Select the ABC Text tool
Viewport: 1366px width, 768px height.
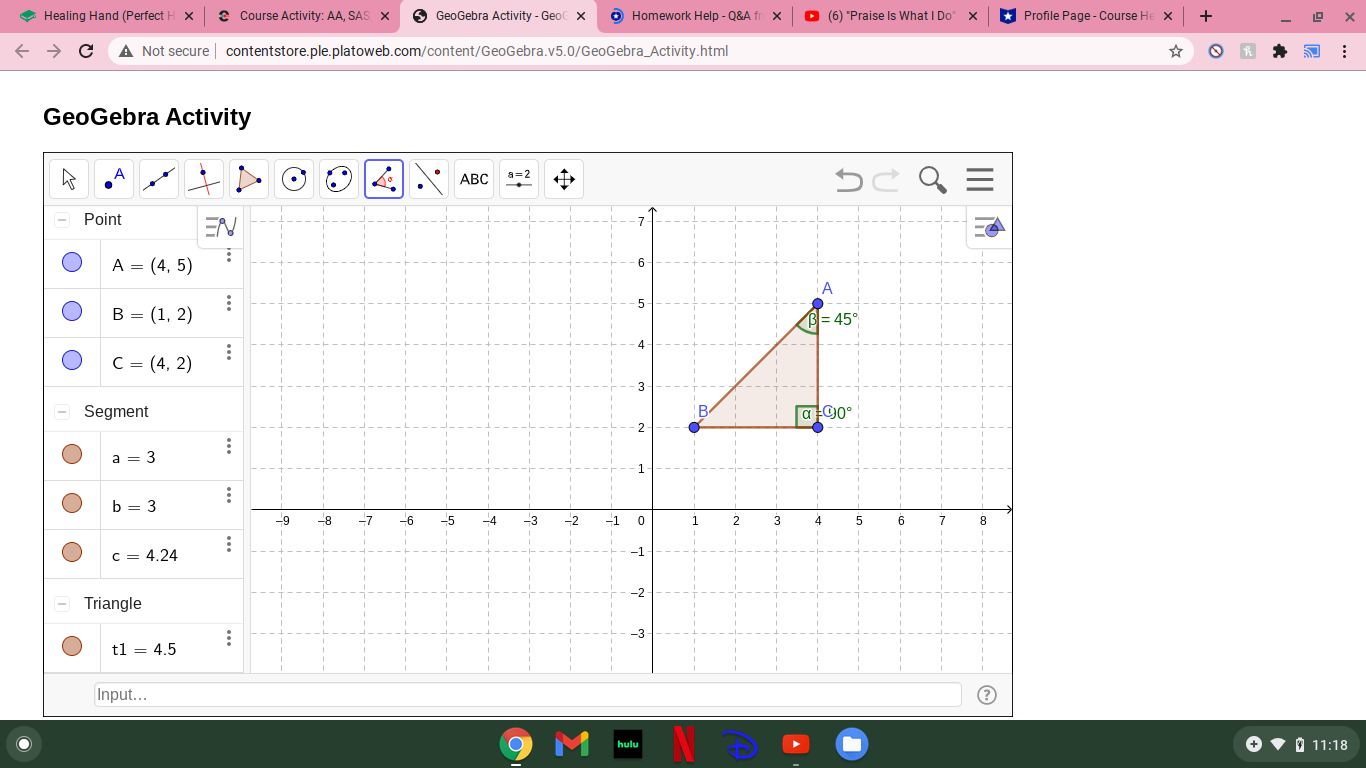474,179
